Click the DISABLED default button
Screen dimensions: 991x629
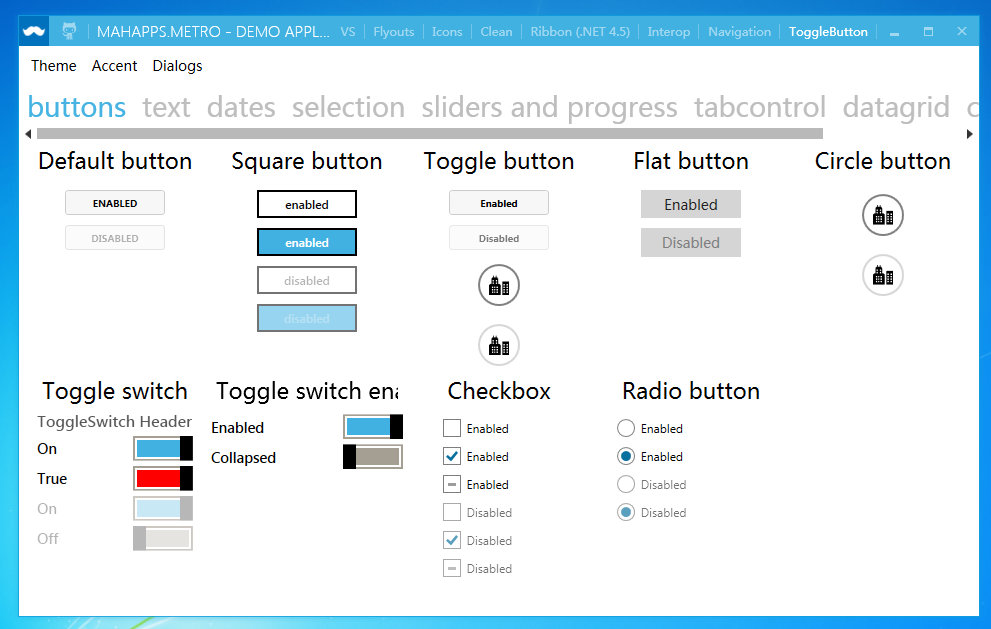point(115,238)
